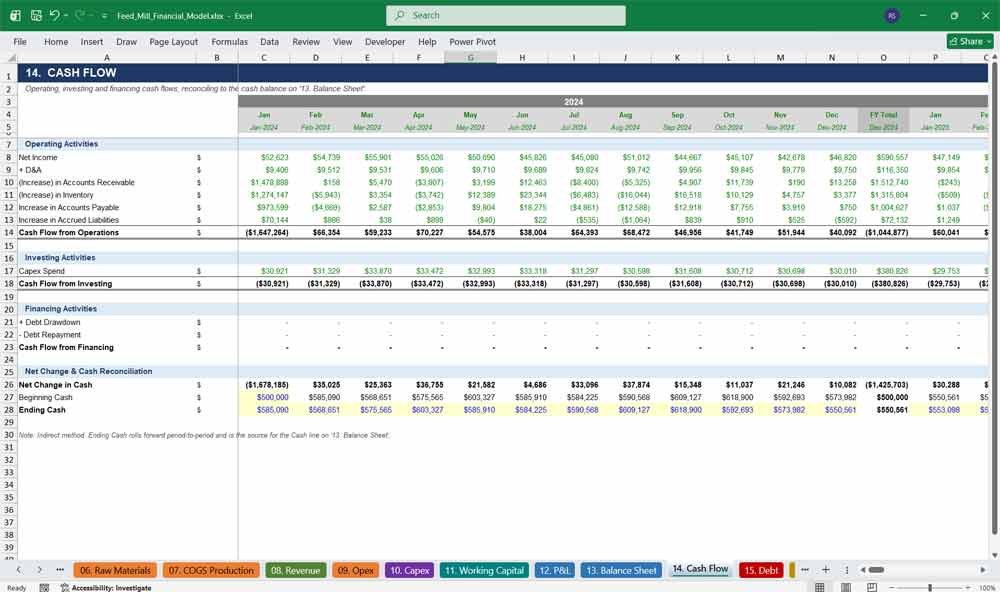Open the undo history dropdown arrow
Screen dimensions: 1000x592
click(x=66, y=15)
